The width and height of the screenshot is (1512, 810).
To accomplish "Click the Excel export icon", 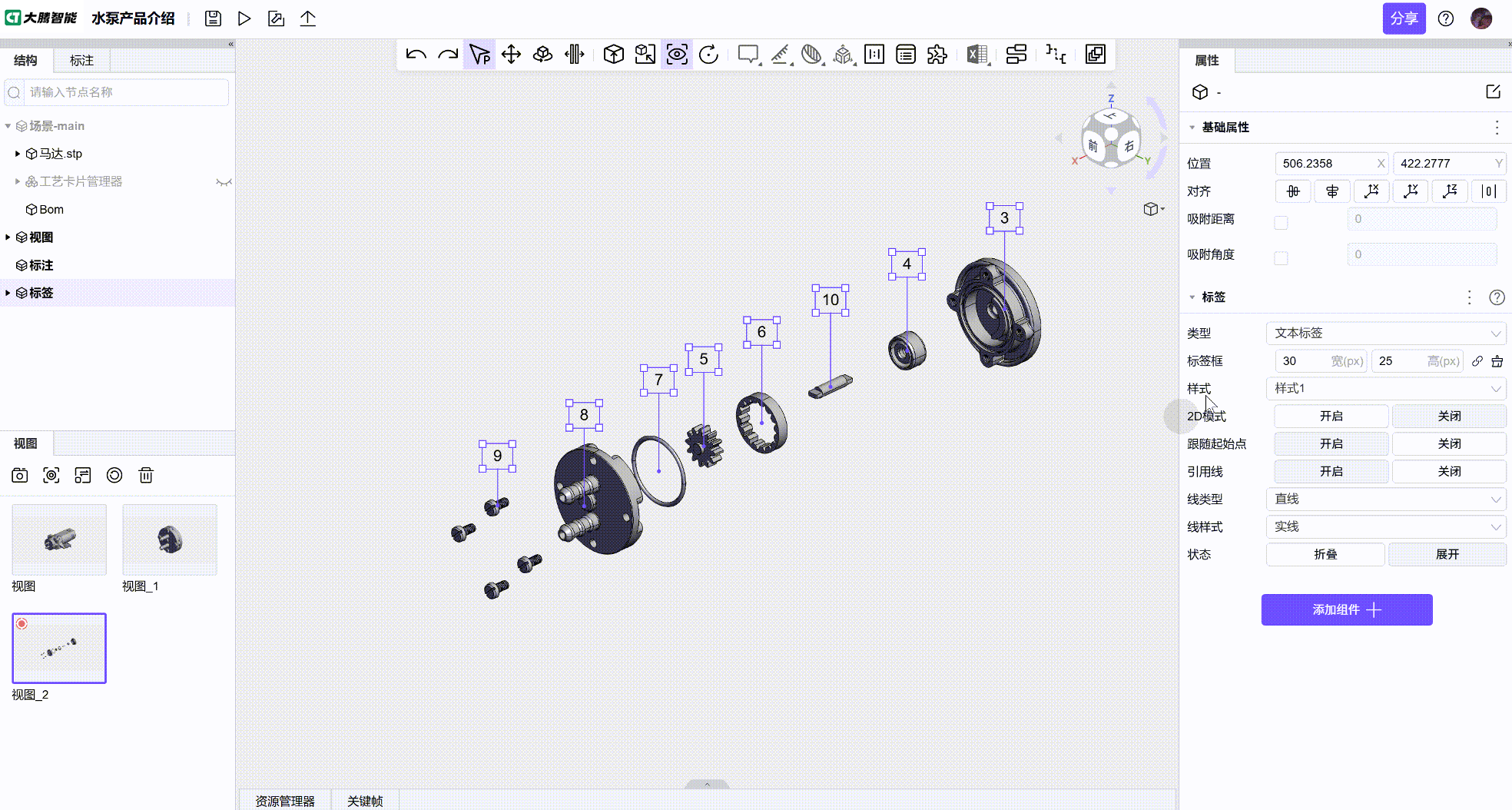I will tap(977, 55).
